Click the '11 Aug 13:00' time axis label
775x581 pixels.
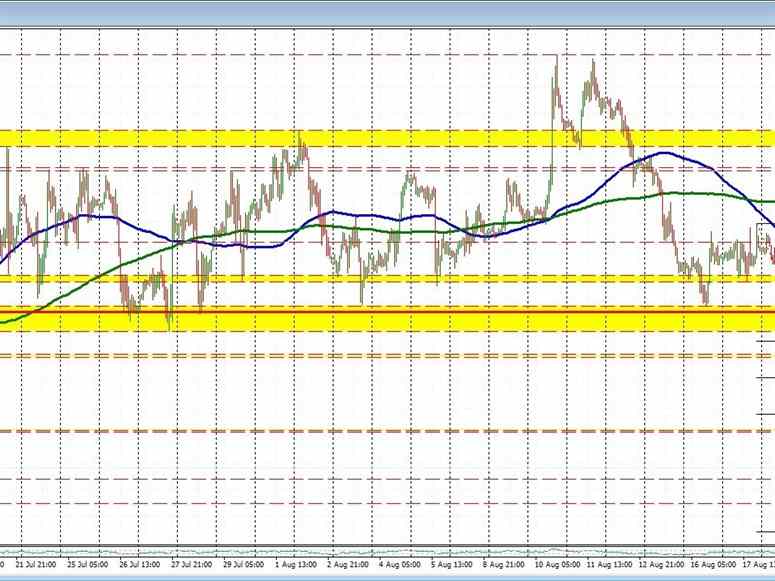coord(608,564)
